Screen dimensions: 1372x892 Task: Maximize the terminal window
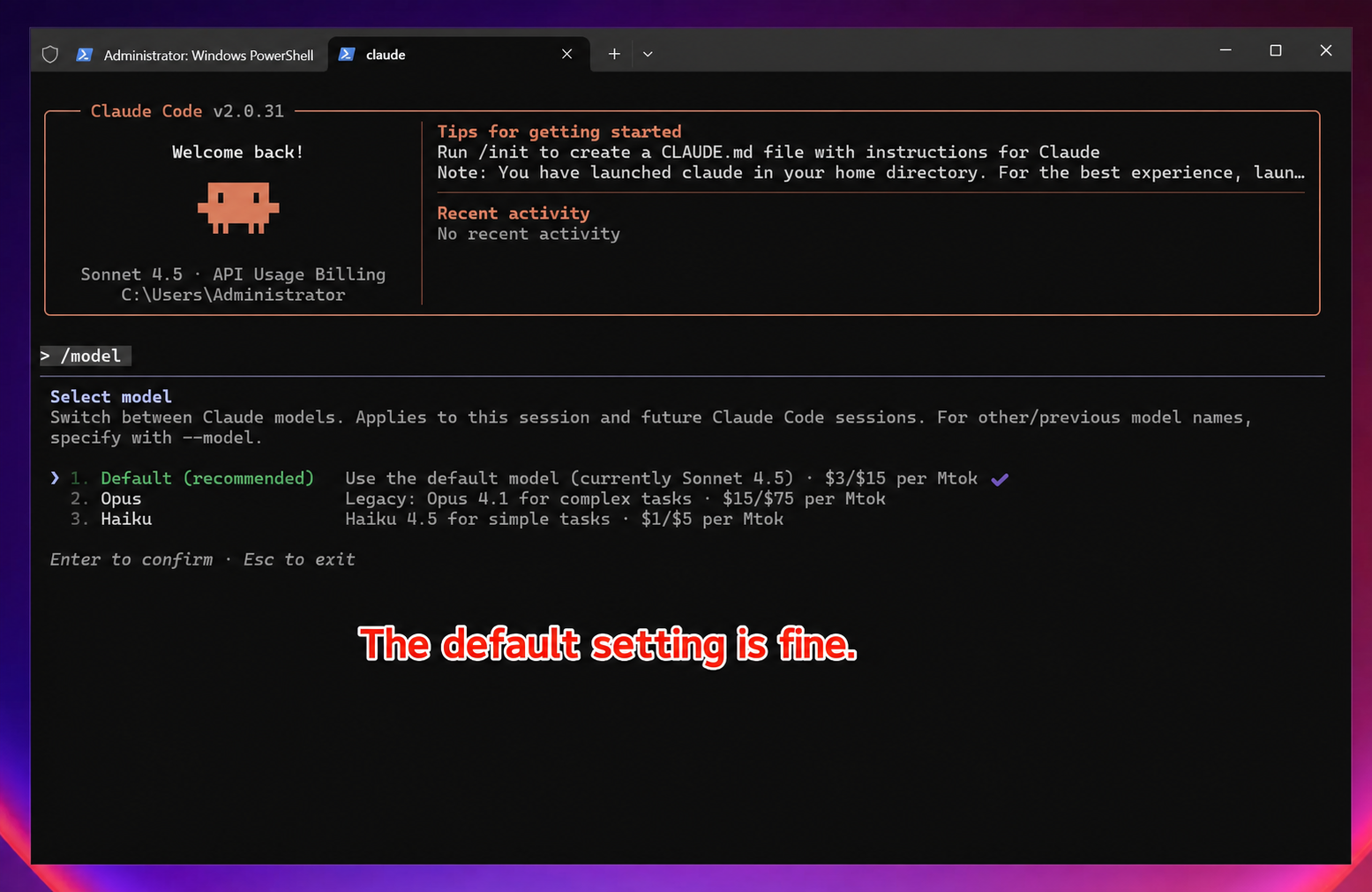pos(1275,50)
